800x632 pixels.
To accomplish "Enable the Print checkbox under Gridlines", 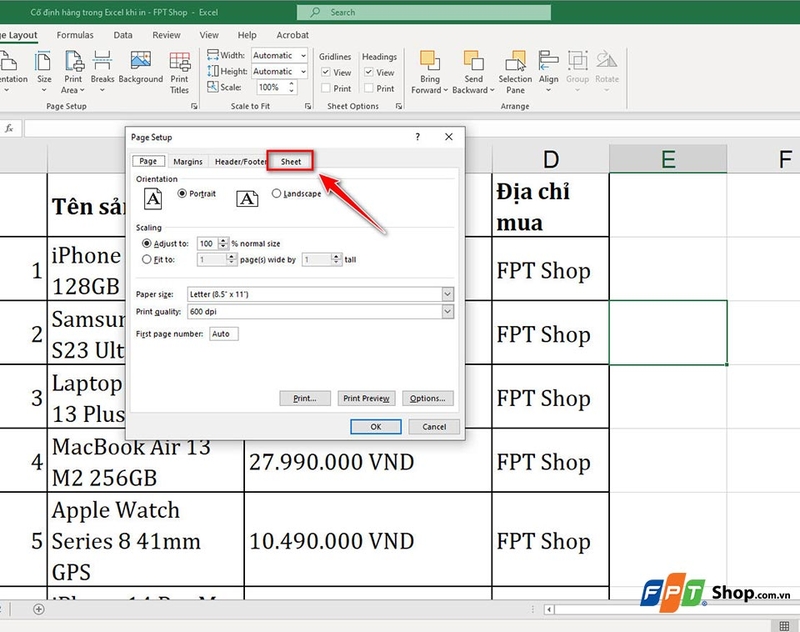I will point(324,88).
